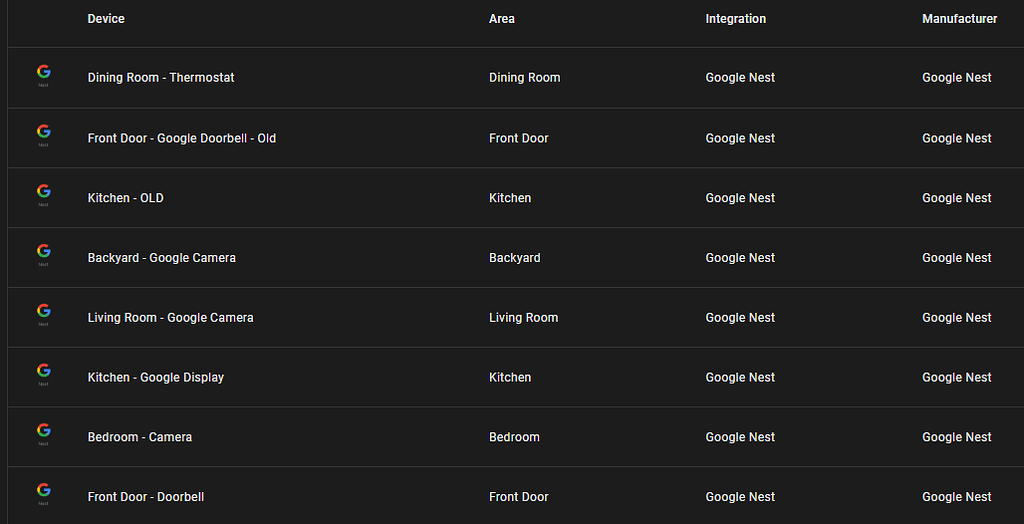1024x524 pixels.
Task: Open Front Door - Google Doorbell - Old
Action: pos(182,138)
